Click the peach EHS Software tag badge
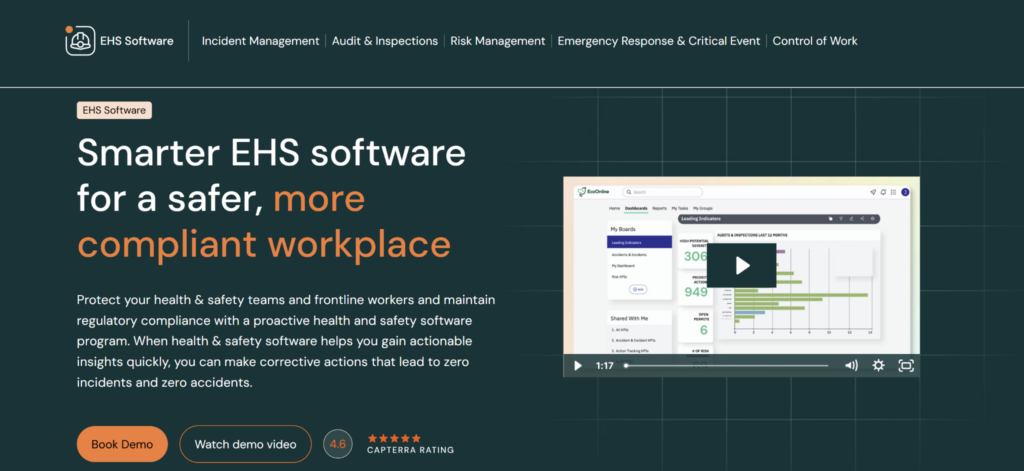 114,110
